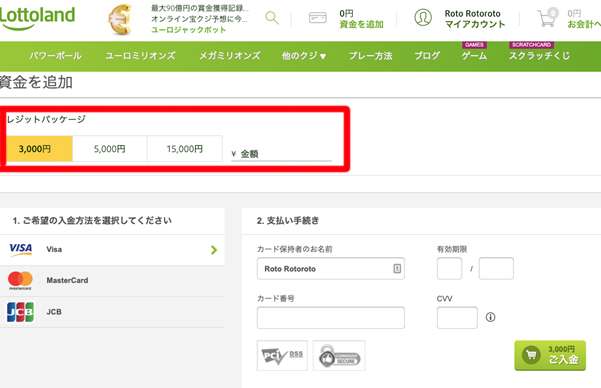Click the custom 金額 amount field
Viewport: 601px width, 388px height.
pyautogui.click(x=281, y=154)
